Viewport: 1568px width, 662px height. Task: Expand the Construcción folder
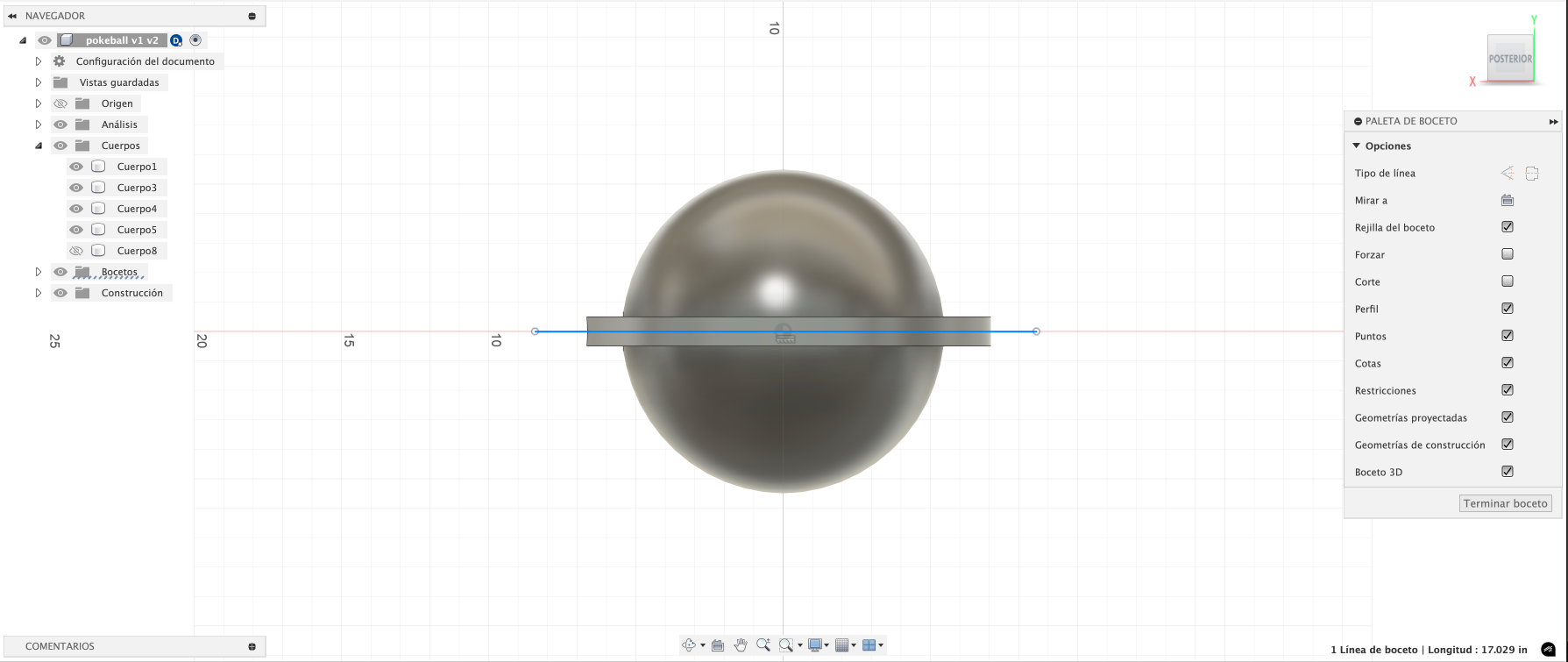click(x=39, y=293)
